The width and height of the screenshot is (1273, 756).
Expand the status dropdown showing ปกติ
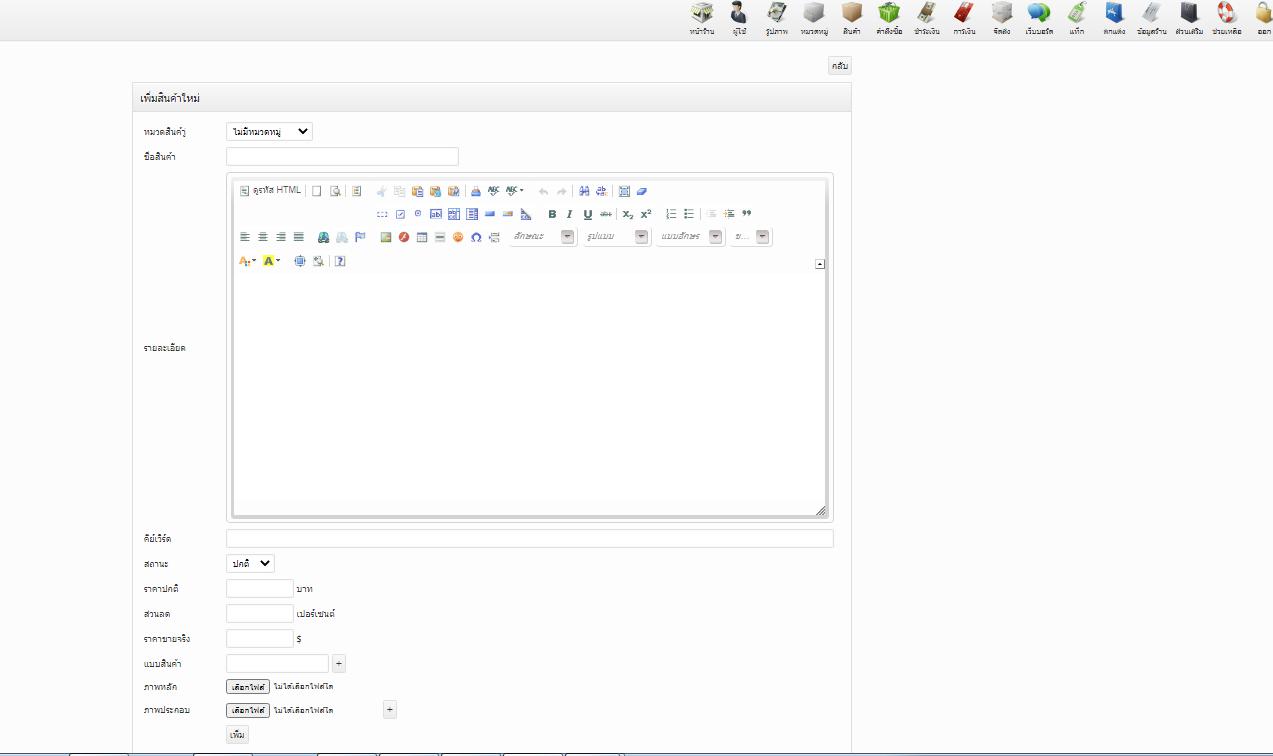point(250,564)
